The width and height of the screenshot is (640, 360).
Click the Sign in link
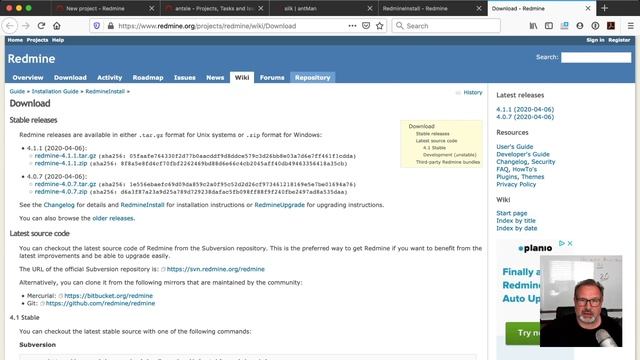tap(595, 40)
